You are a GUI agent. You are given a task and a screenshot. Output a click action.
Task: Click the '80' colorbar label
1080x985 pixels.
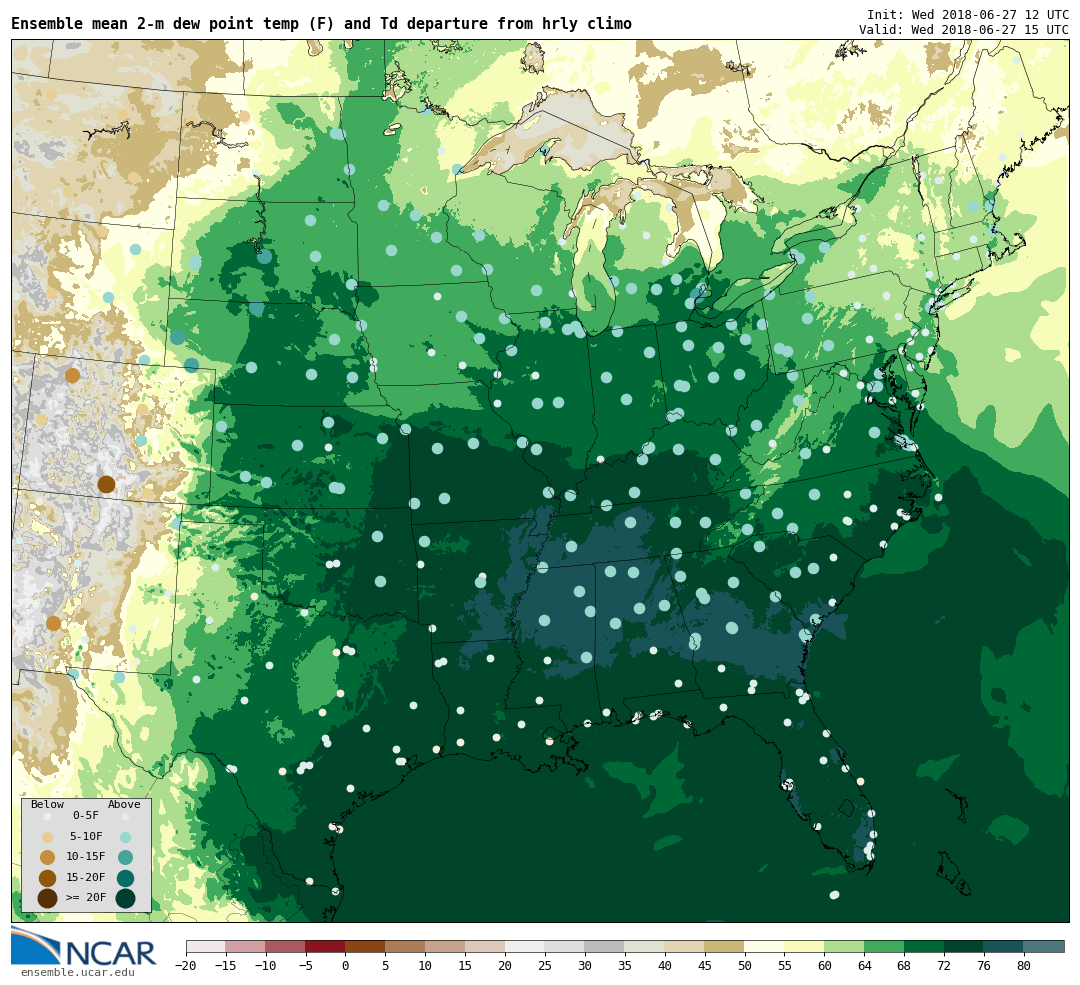coord(1024,966)
